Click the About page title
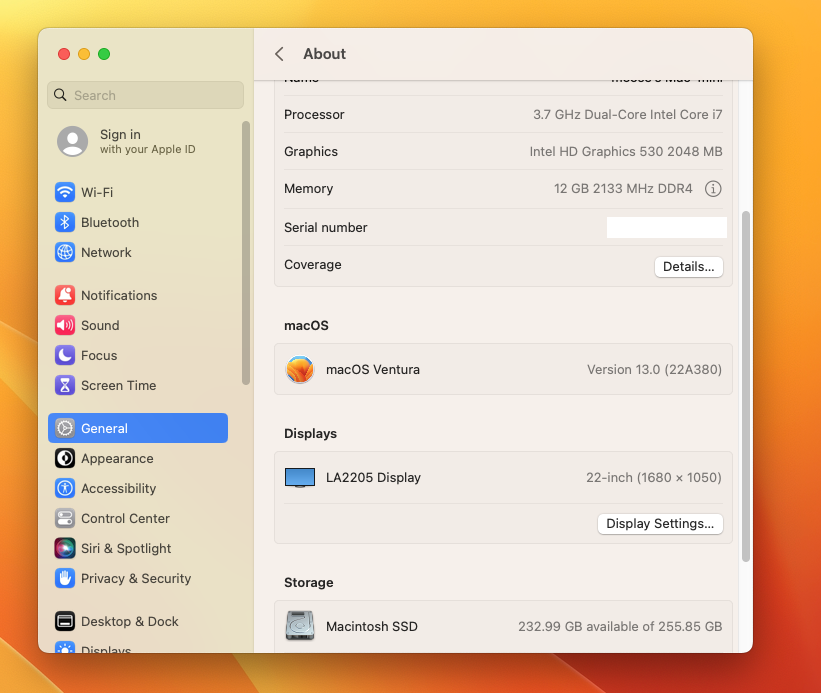This screenshot has width=821, height=693. (x=325, y=54)
